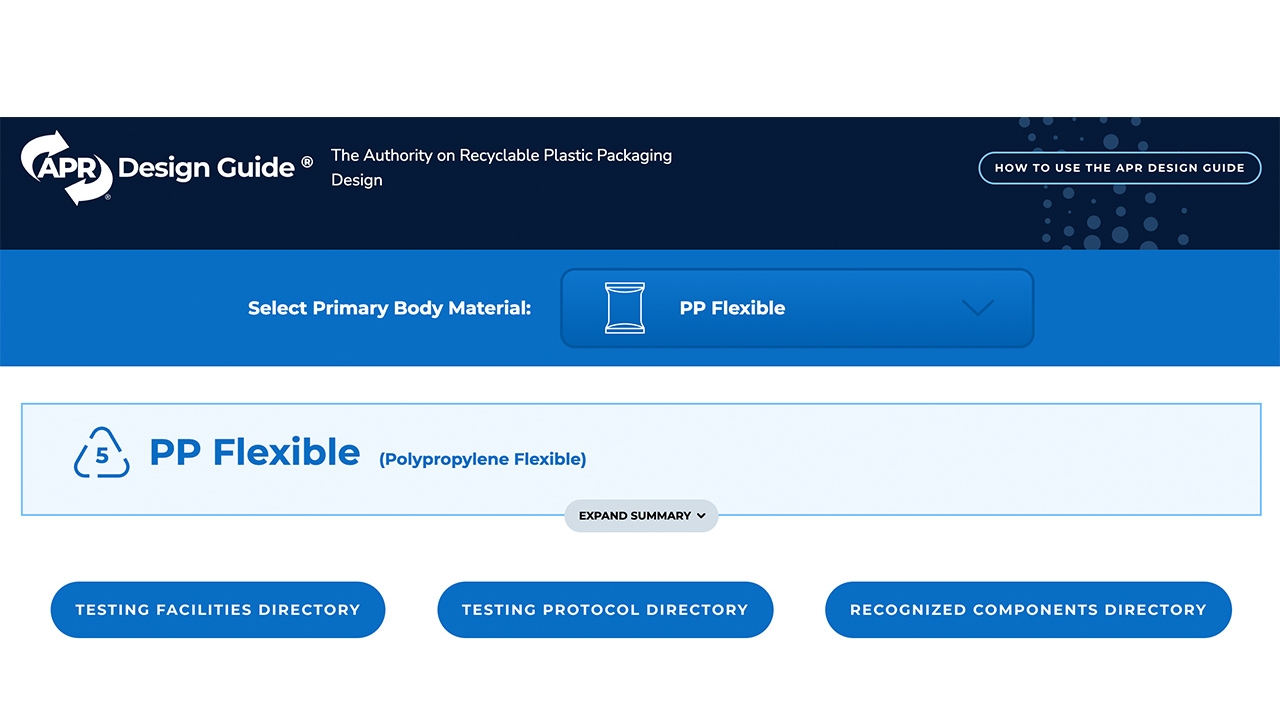
Task: Click the (Polypropylene Flexible) subtitle
Action: 483,459
